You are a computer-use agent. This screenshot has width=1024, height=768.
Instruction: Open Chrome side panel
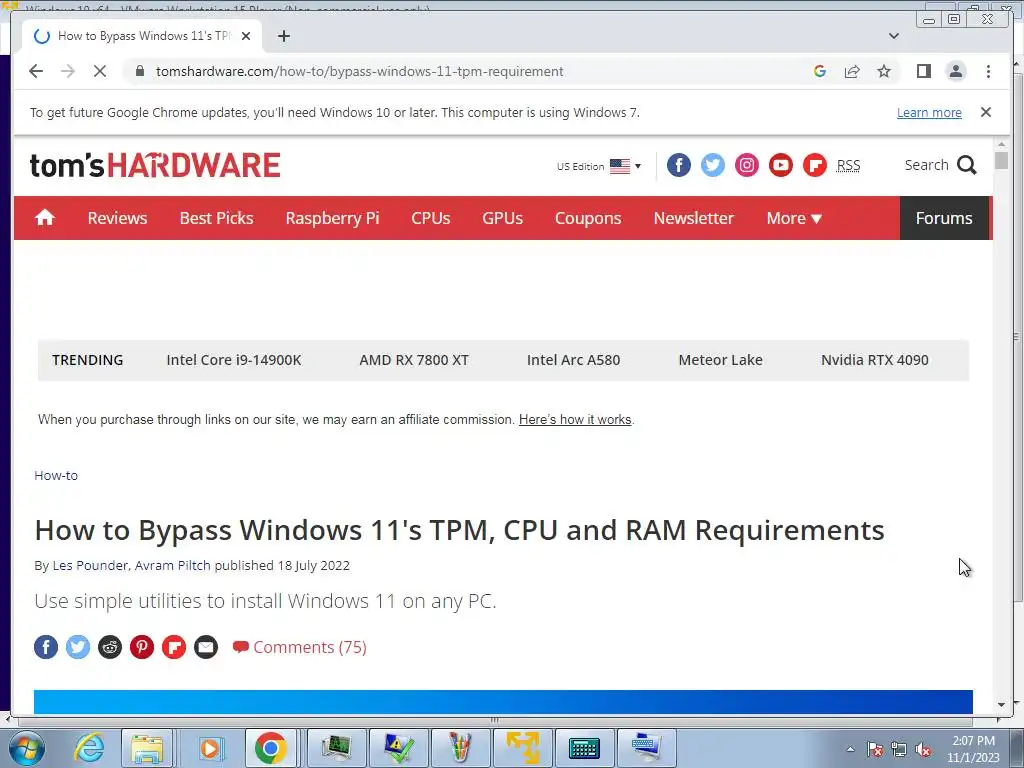tap(923, 71)
